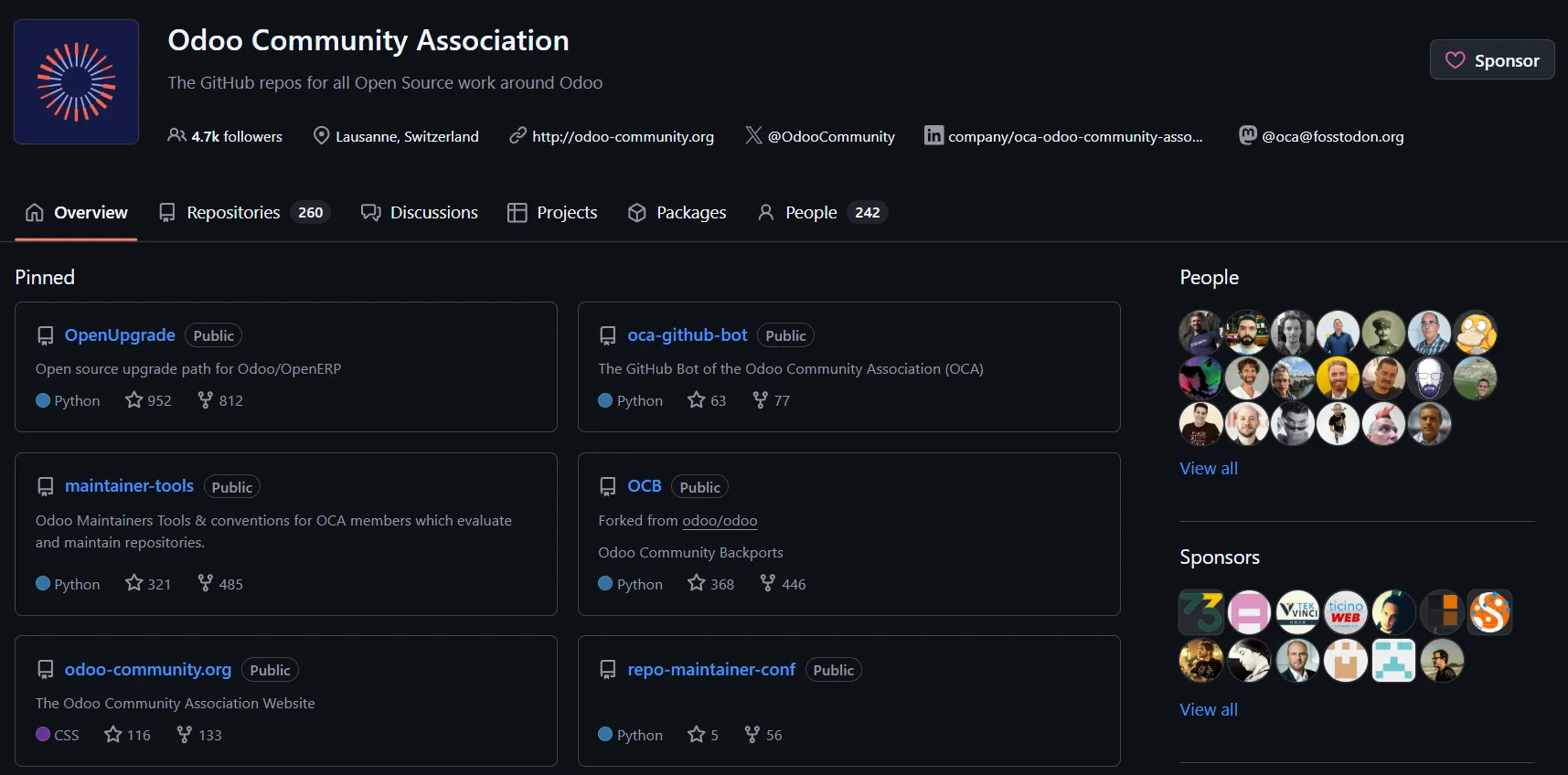
Task: View OCB's 446 forks
Action: [783, 583]
